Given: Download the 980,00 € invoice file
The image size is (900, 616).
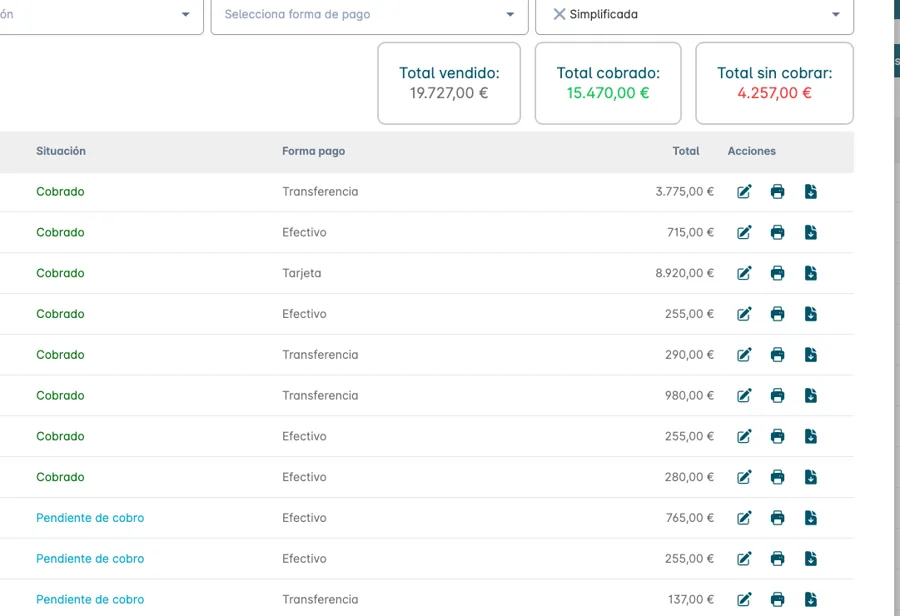Looking at the screenshot, I should (810, 396).
